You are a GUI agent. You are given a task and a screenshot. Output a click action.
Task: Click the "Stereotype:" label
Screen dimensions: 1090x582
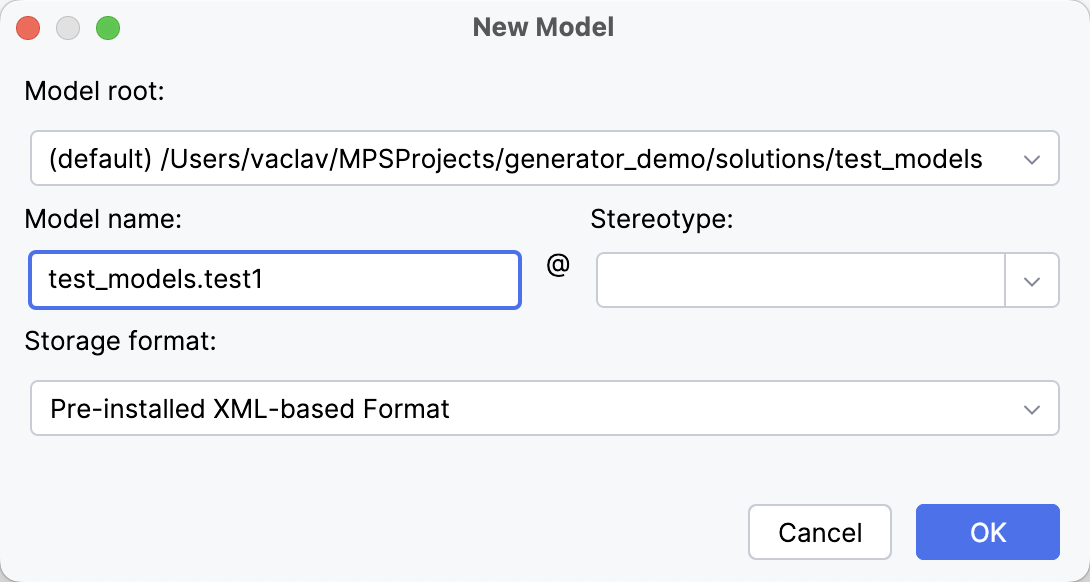coord(662,220)
